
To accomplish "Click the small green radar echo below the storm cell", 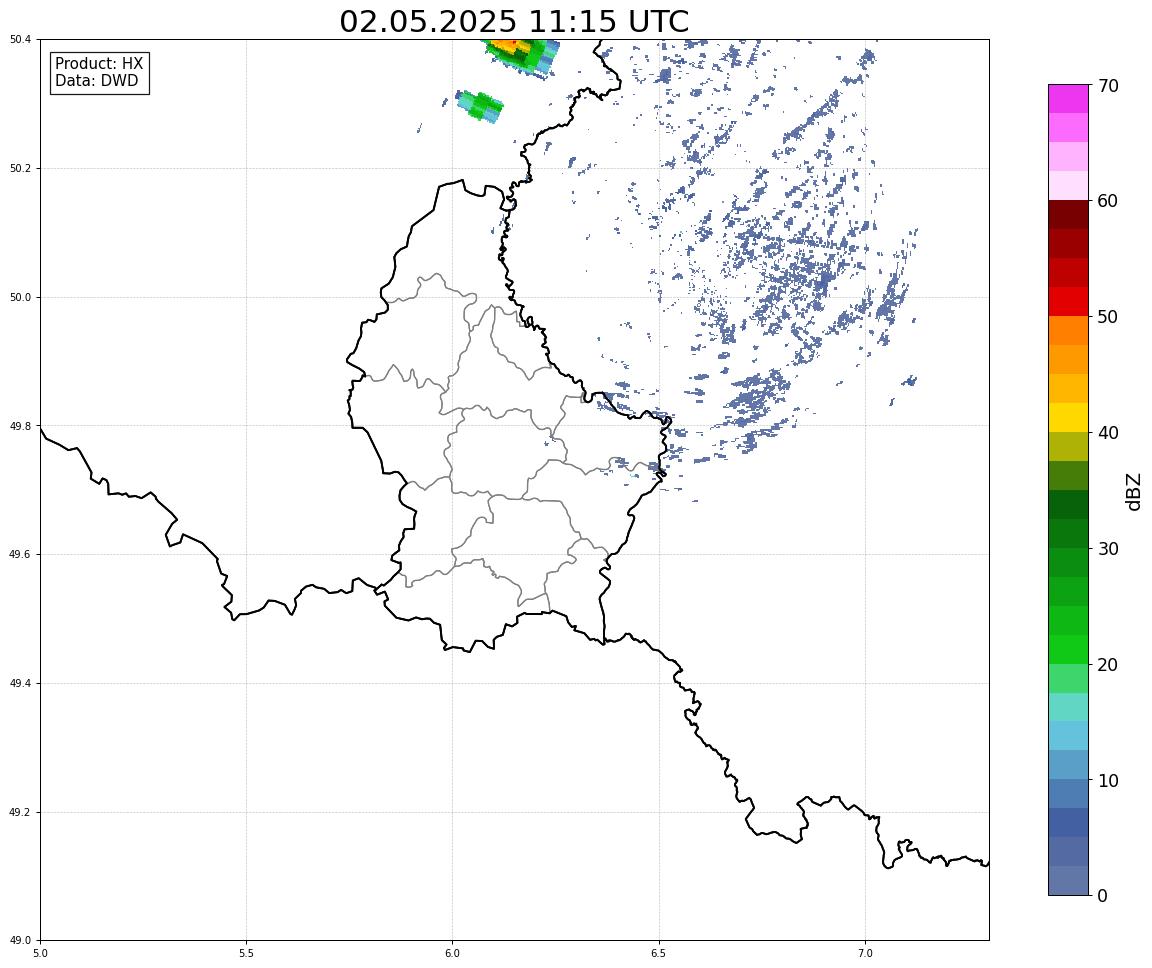I will click(480, 106).
